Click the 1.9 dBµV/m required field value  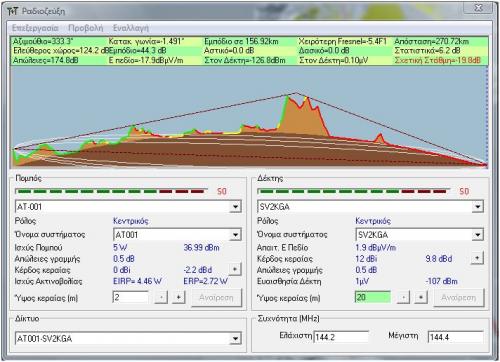click(x=376, y=248)
